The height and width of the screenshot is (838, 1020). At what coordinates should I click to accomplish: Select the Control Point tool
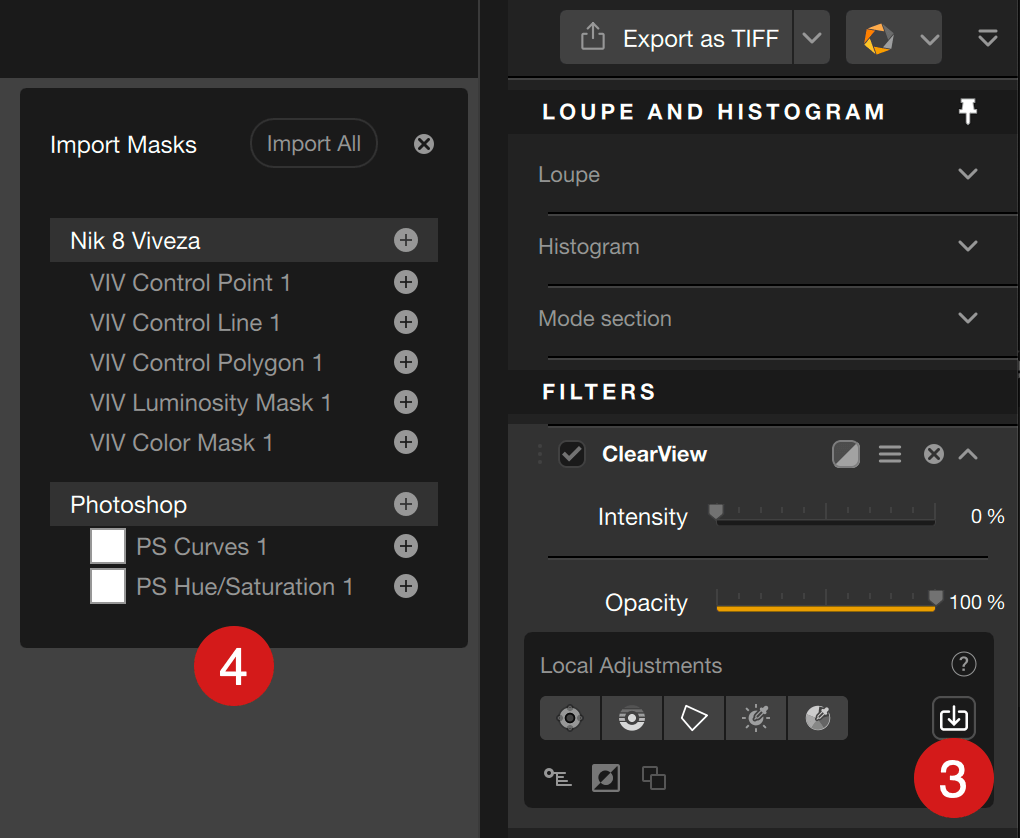tap(570, 718)
